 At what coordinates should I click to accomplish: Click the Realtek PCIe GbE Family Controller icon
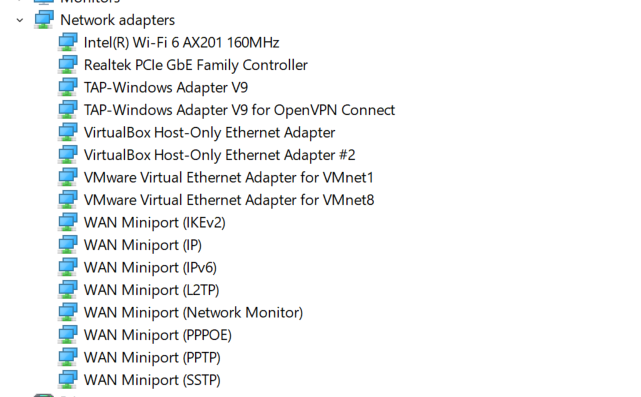coord(67,65)
